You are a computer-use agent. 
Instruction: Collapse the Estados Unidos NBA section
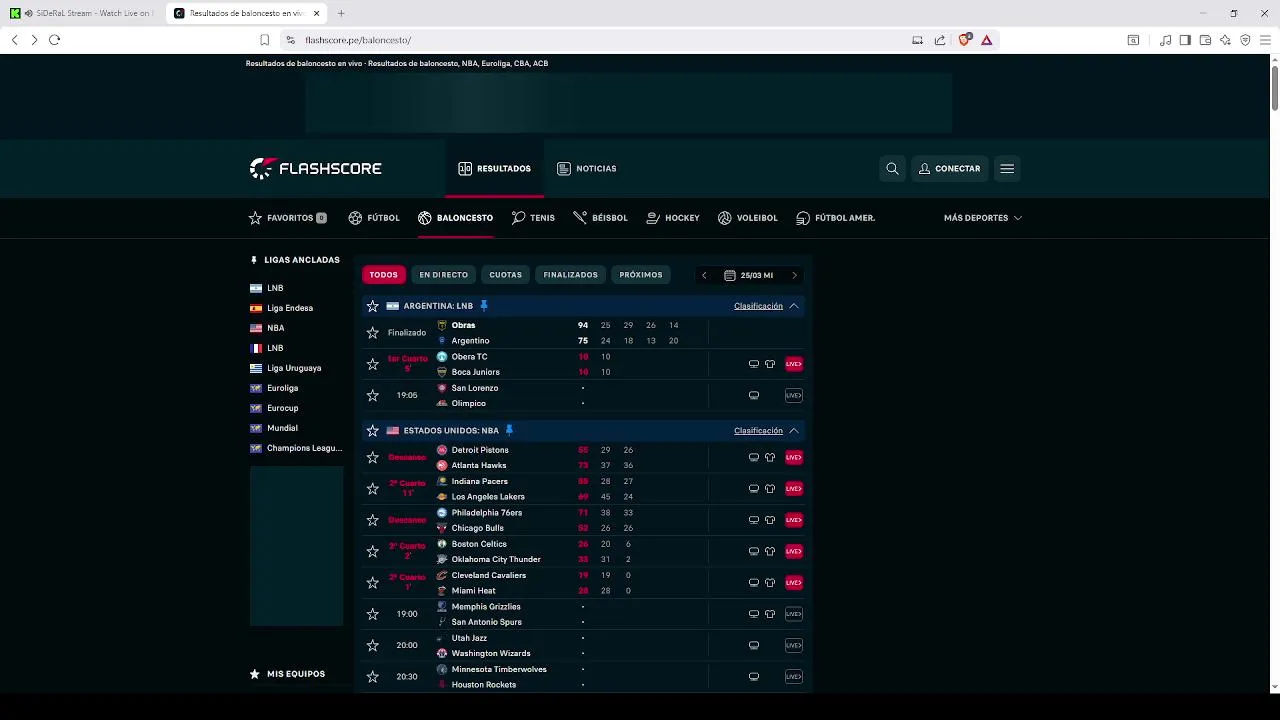(794, 431)
